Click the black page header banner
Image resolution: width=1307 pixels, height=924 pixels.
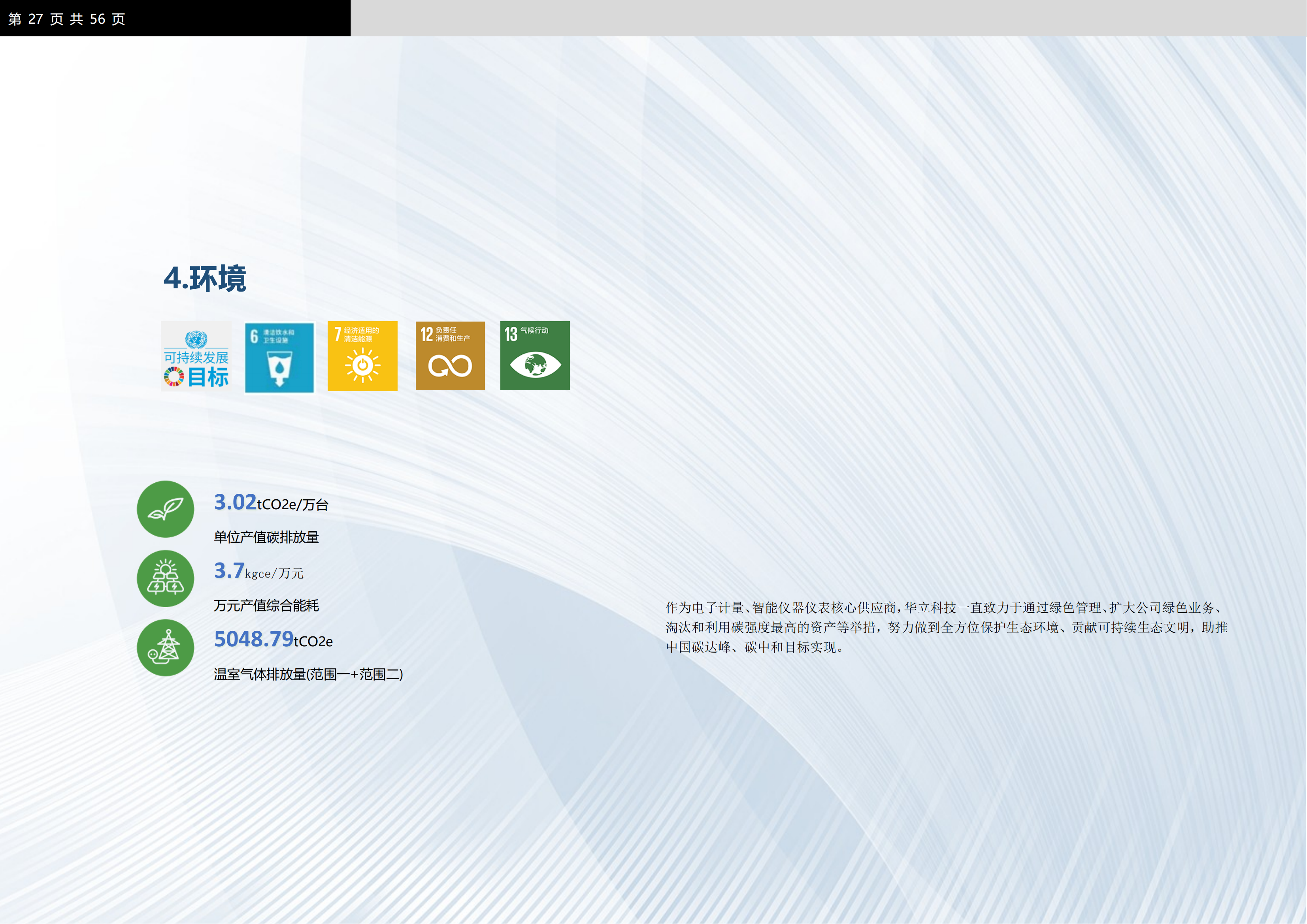tap(239, 18)
